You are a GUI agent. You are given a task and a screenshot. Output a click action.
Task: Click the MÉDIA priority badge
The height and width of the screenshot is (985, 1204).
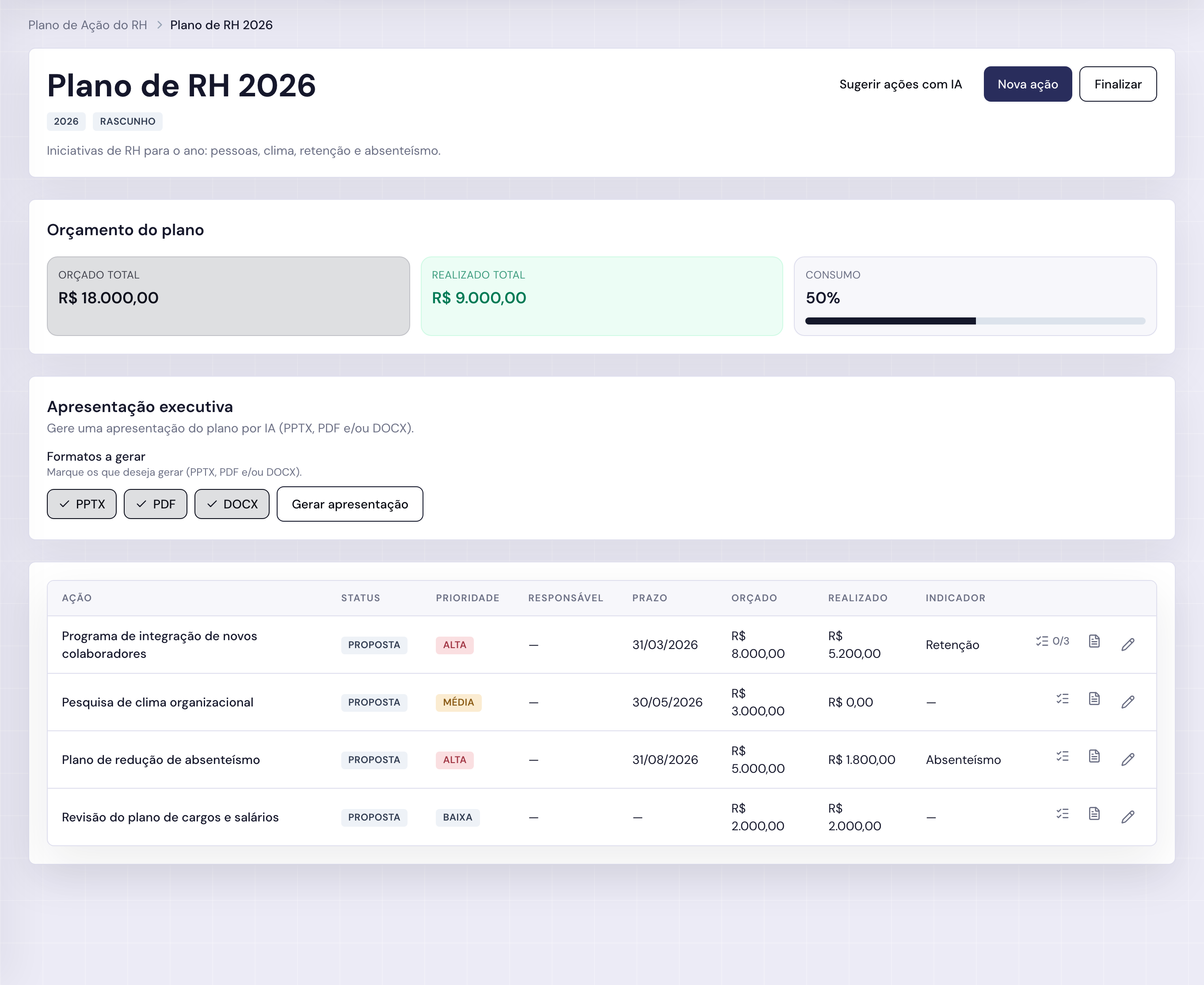[x=458, y=702]
